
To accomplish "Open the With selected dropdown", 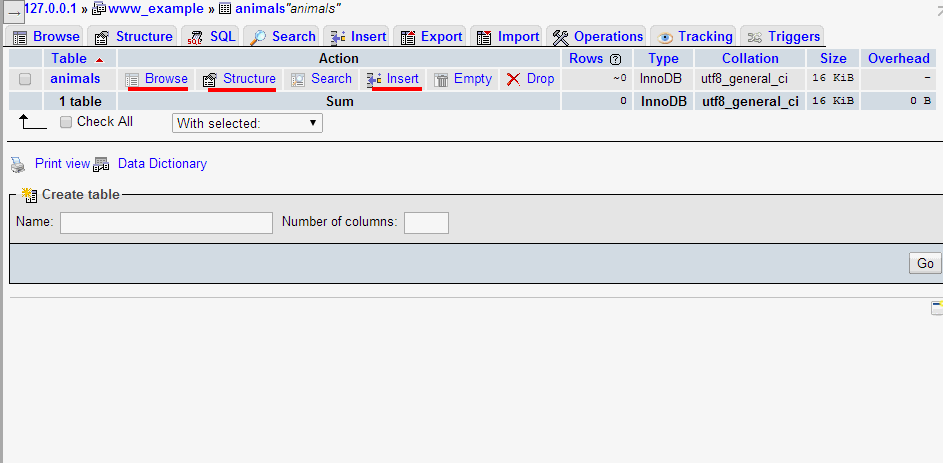I will [x=247, y=123].
